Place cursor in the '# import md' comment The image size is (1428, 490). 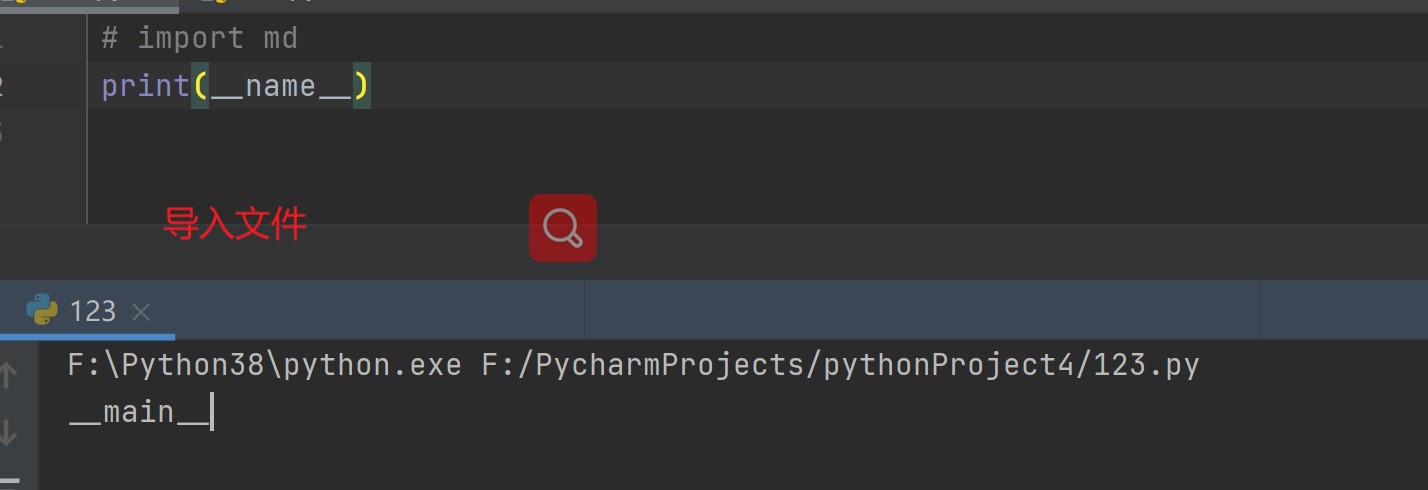pos(199,38)
